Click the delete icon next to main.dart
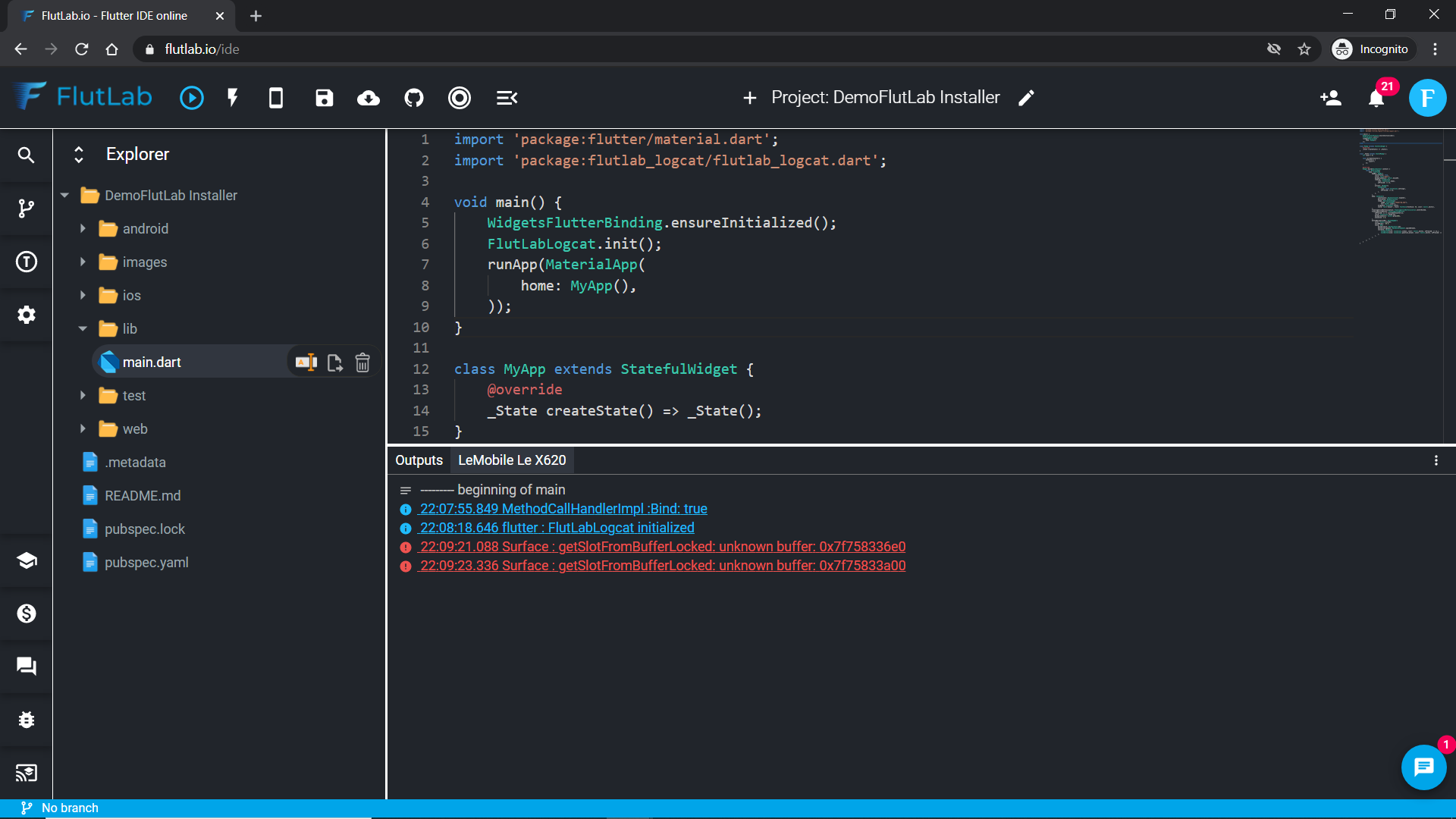 coord(362,362)
